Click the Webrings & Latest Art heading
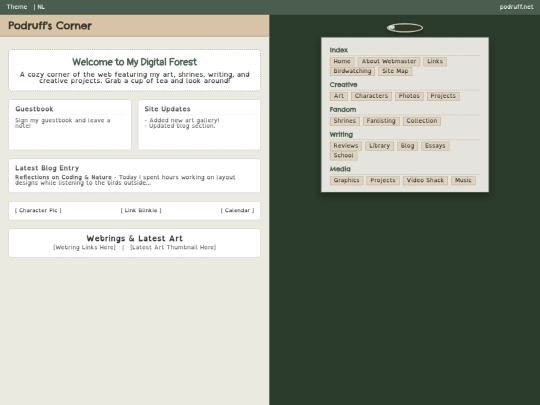Image resolution: width=540 pixels, height=405 pixels. click(x=134, y=238)
